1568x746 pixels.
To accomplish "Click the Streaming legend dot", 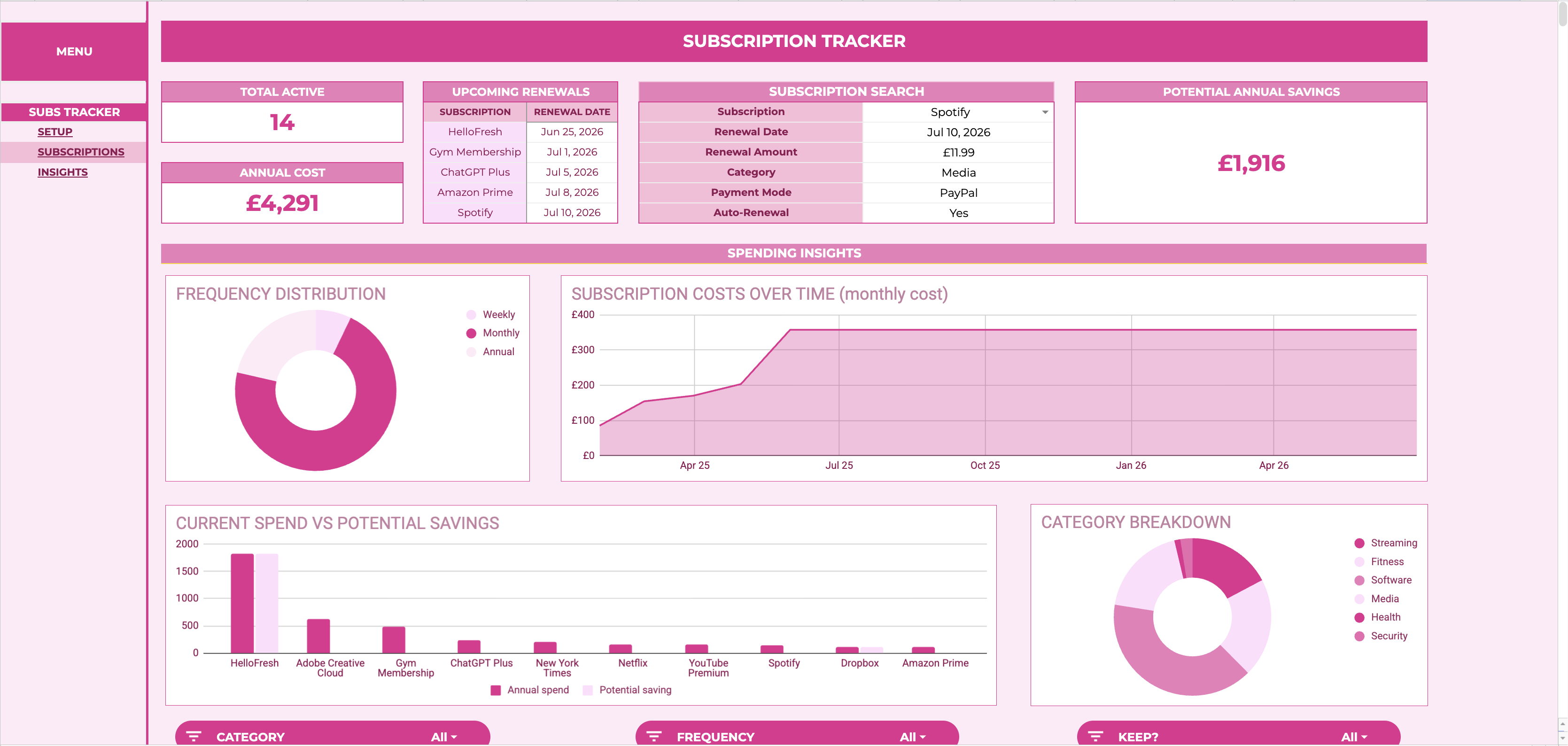I will [1359, 543].
